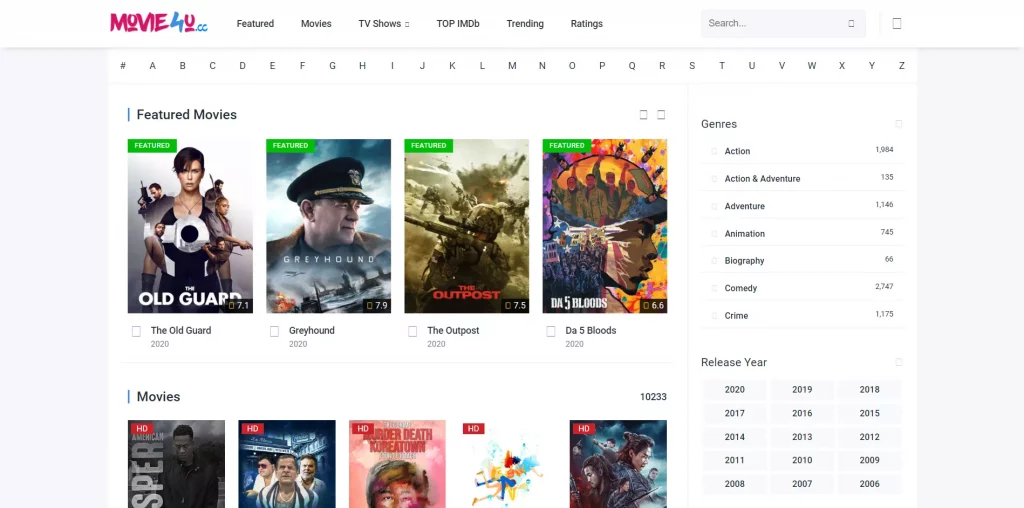Select release year 2018

(869, 390)
